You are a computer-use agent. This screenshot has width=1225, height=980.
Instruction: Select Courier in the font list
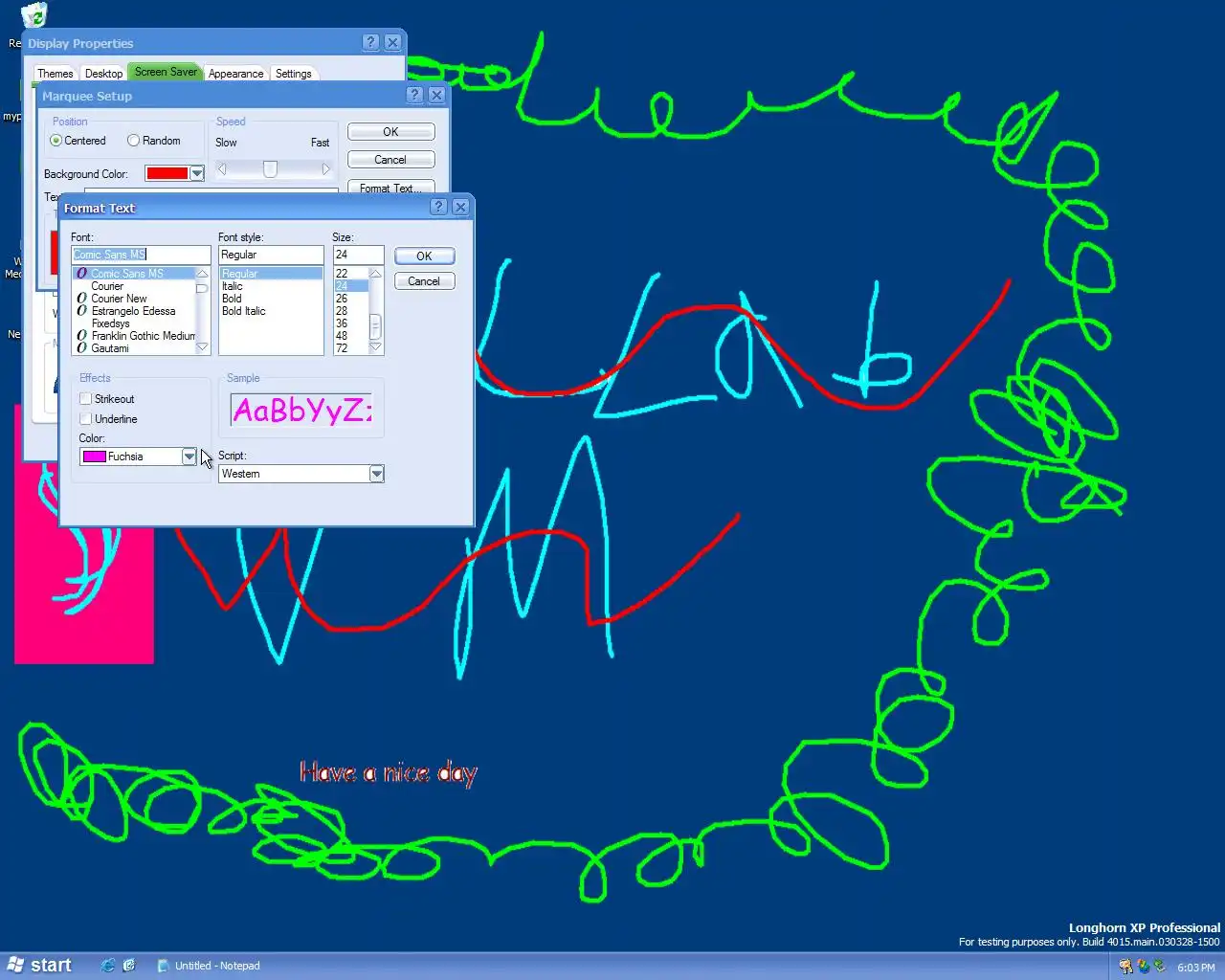click(x=134, y=286)
